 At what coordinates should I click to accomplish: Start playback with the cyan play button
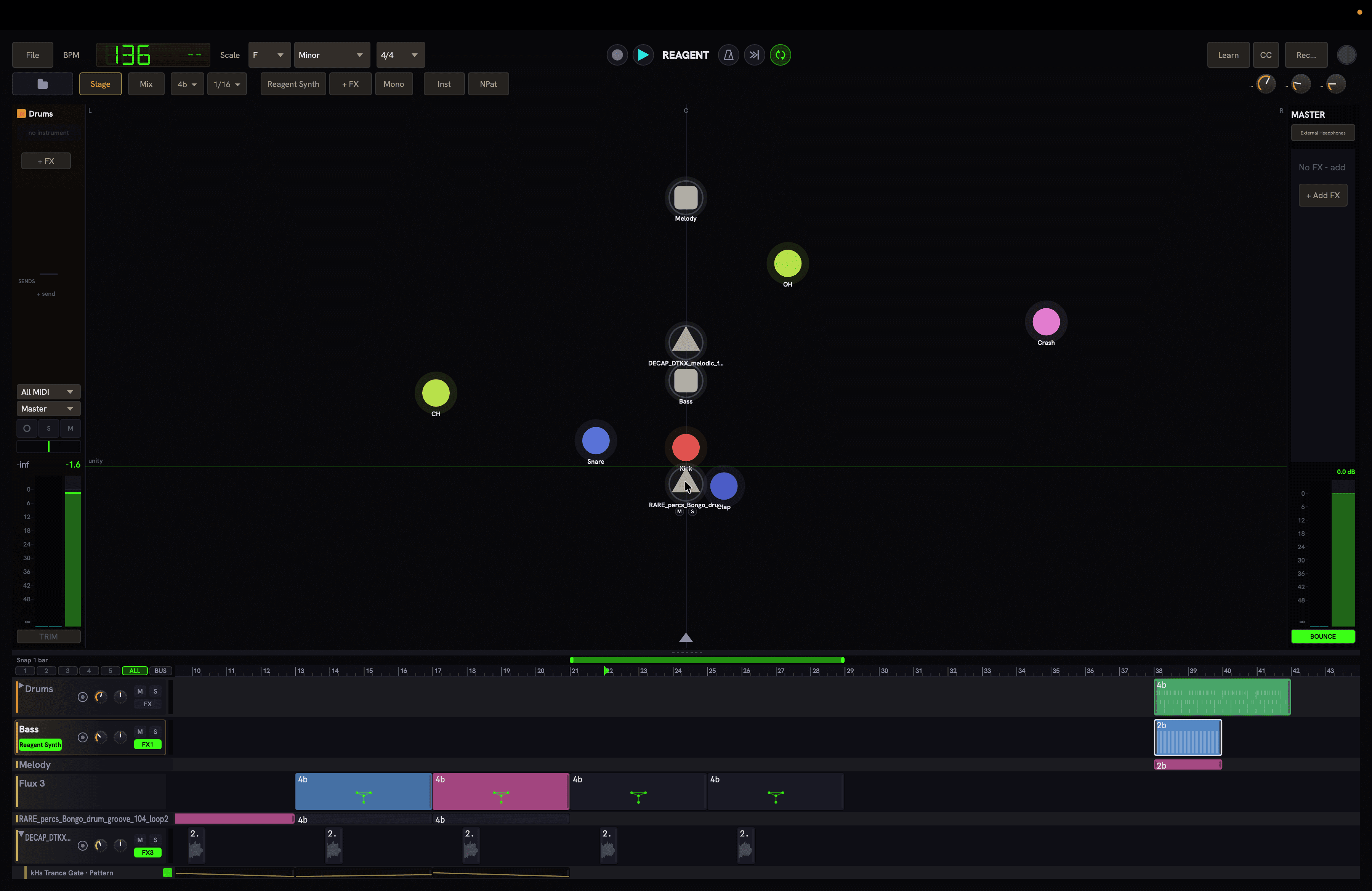643,55
